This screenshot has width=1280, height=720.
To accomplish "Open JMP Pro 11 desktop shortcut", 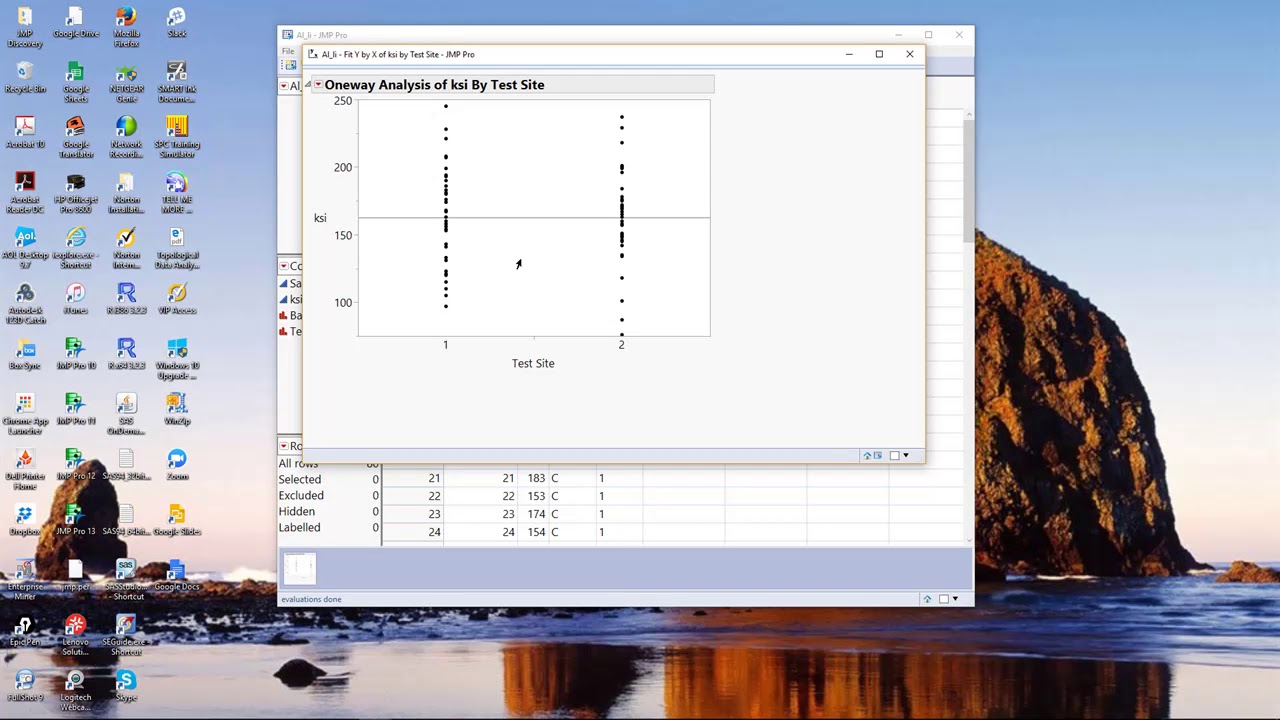I will (76, 407).
